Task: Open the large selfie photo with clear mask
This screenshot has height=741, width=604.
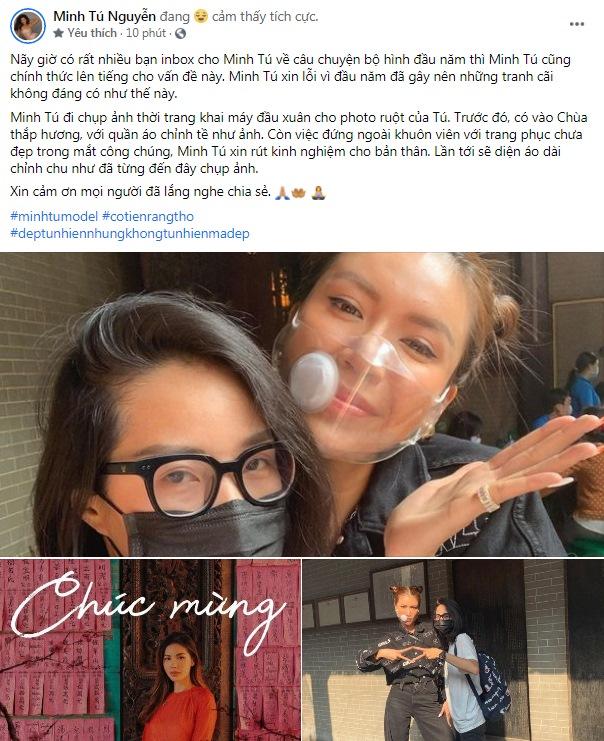Action: pos(302,404)
